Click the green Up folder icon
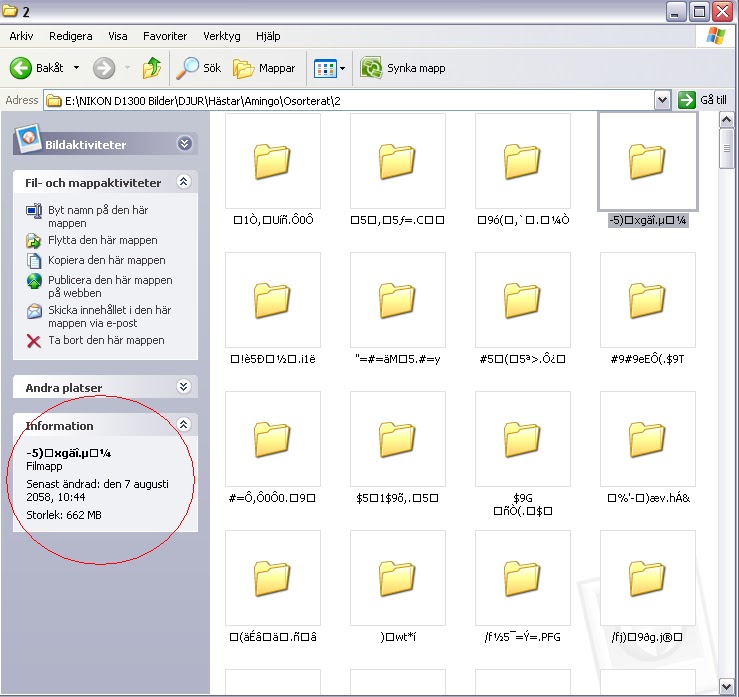739x697 pixels. 152,68
